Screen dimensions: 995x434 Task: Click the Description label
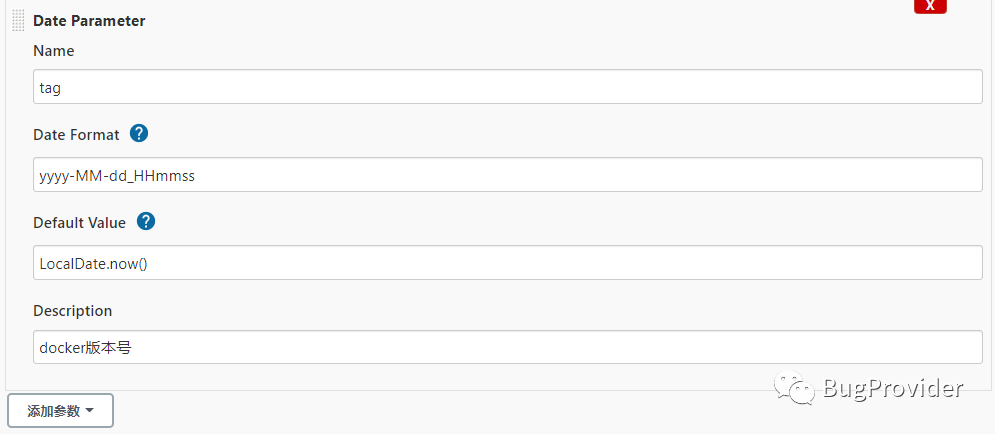point(73,311)
